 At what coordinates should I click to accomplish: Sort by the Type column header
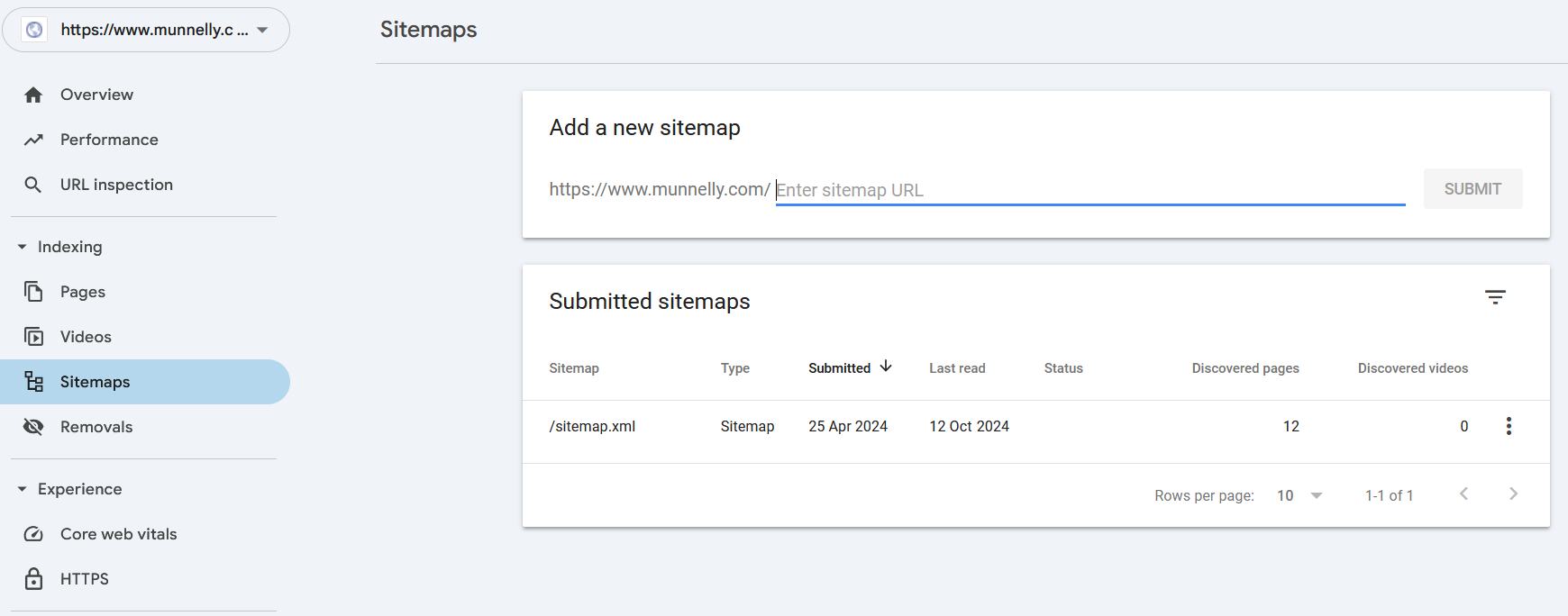click(735, 368)
